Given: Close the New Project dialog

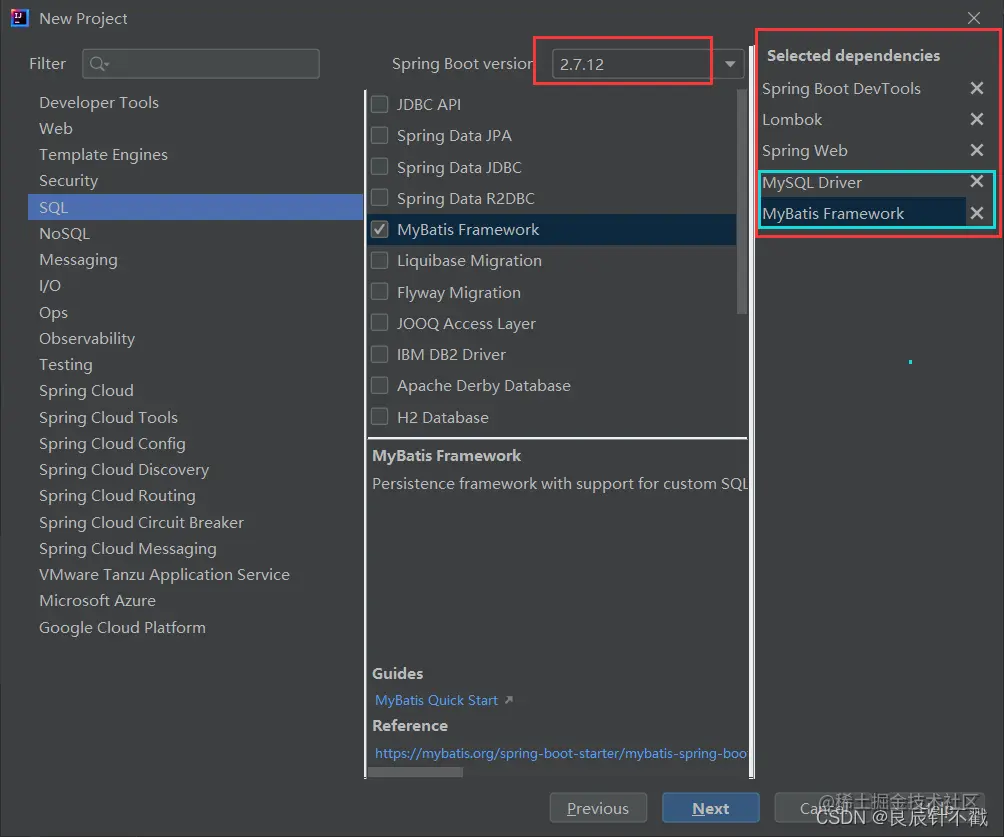Looking at the screenshot, I should pos(974,18).
